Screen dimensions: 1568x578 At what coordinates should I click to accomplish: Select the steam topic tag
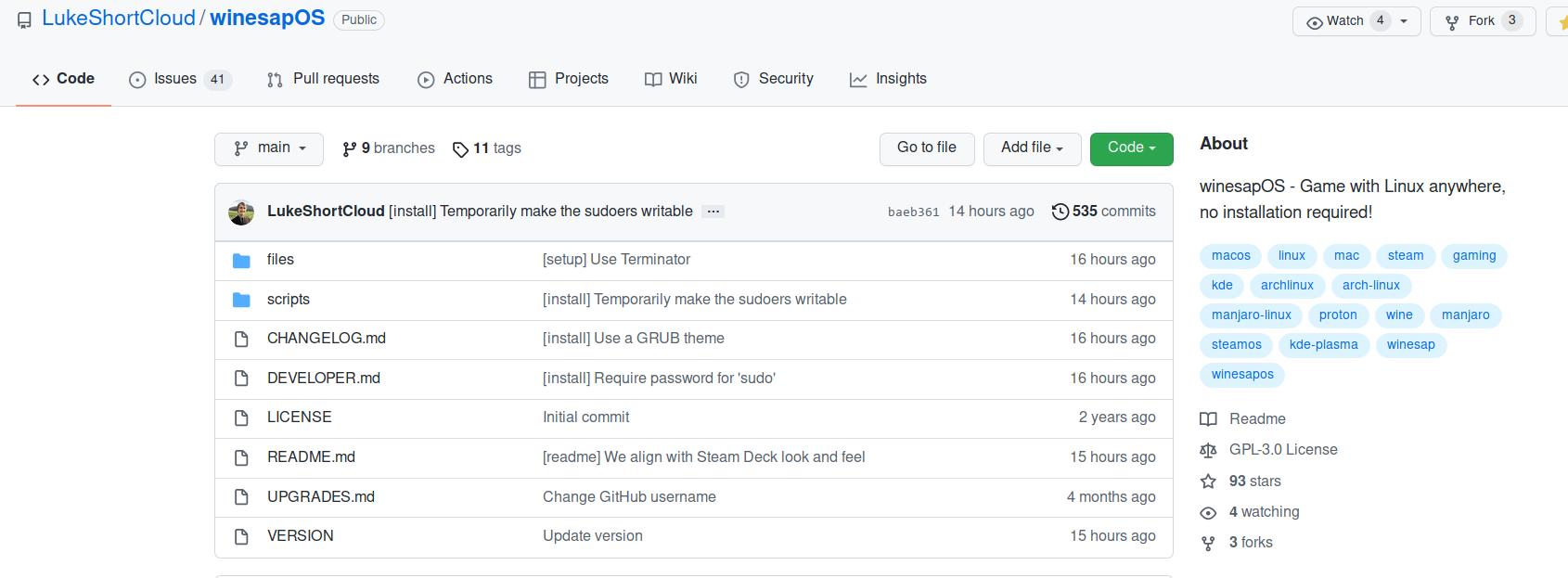coord(1405,256)
